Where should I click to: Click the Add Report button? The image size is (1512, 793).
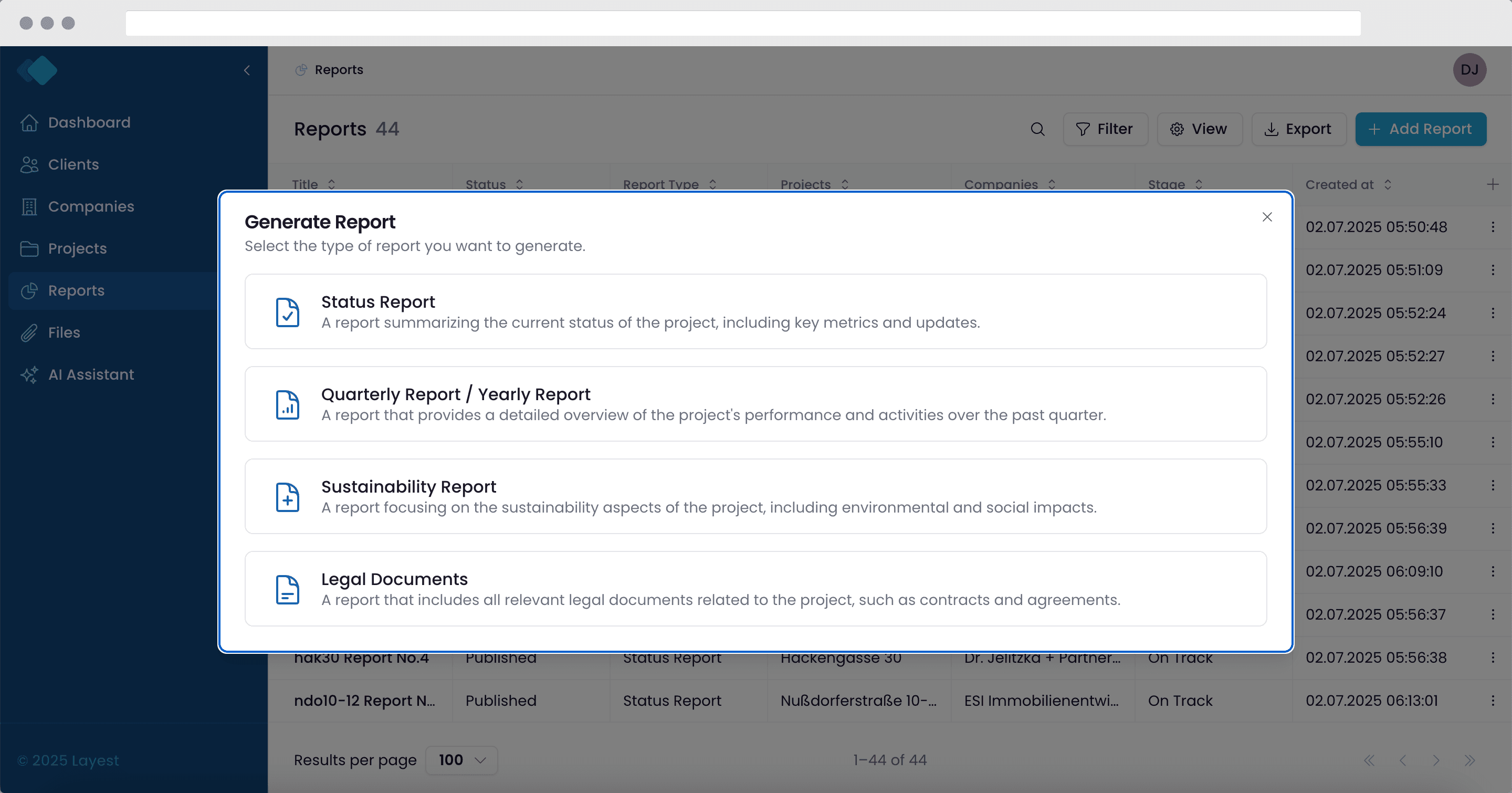[x=1421, y=129]
